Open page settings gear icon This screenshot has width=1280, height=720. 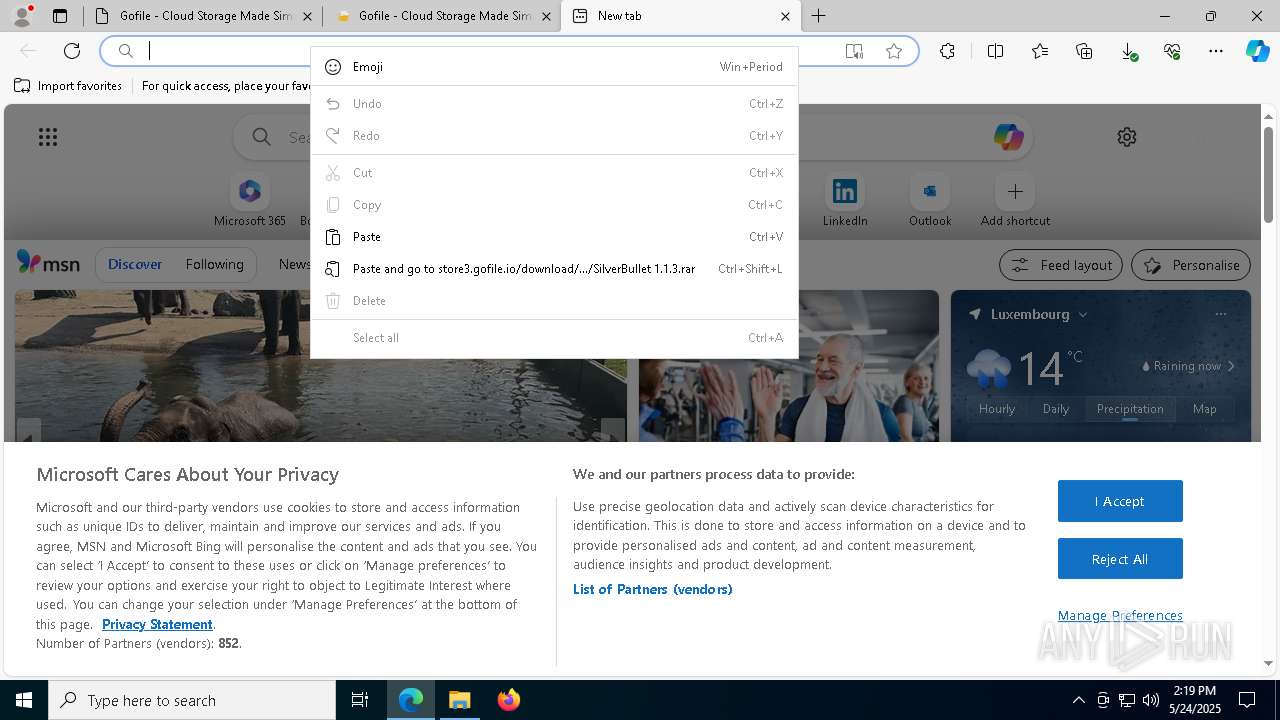coord(1127,137)
